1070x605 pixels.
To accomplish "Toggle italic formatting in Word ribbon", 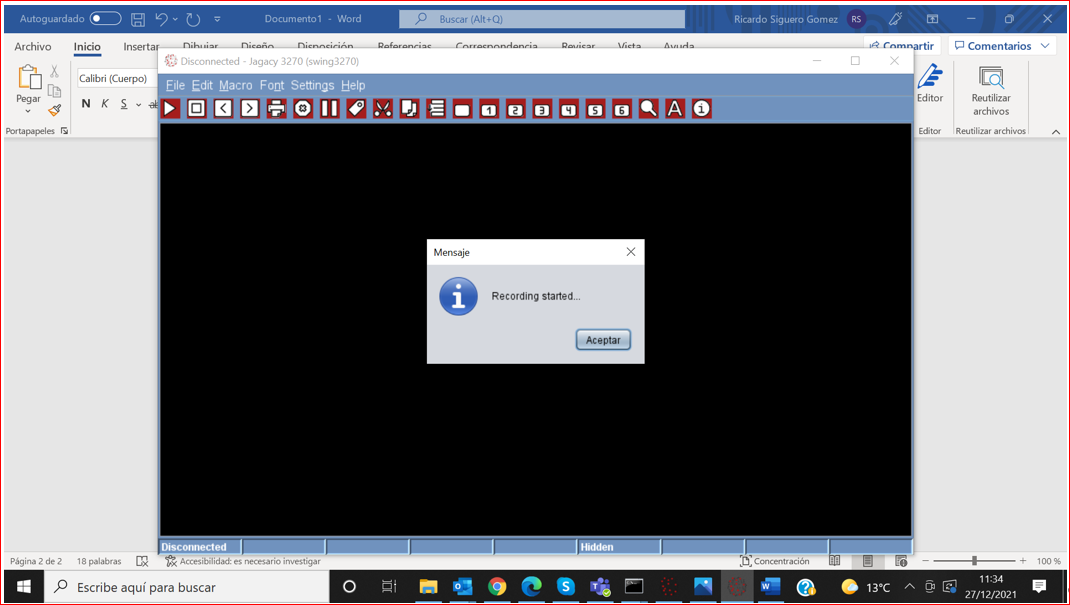I will pos(105,104).
